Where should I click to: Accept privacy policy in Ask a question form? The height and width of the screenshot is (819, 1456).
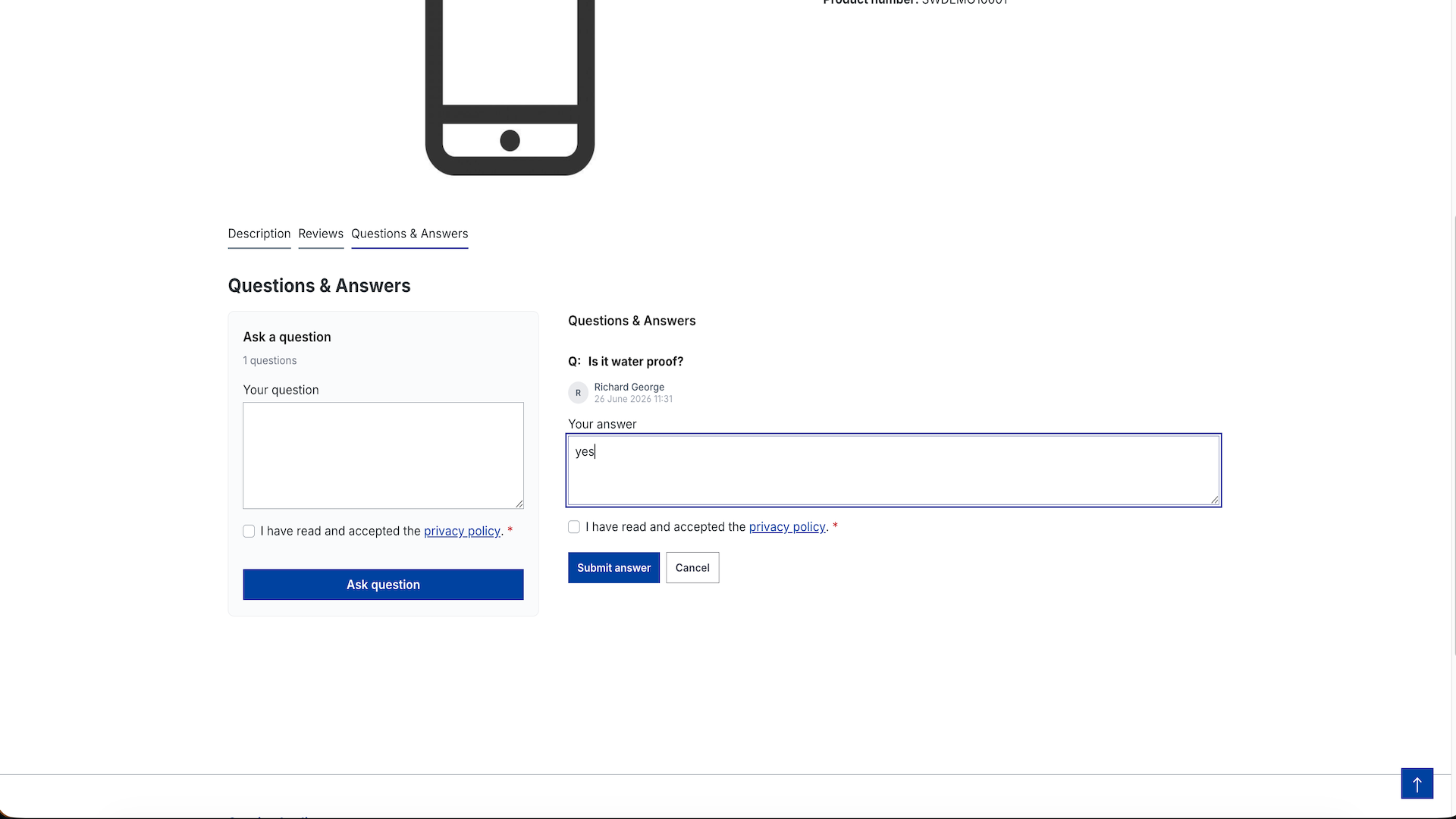(249, 531)
